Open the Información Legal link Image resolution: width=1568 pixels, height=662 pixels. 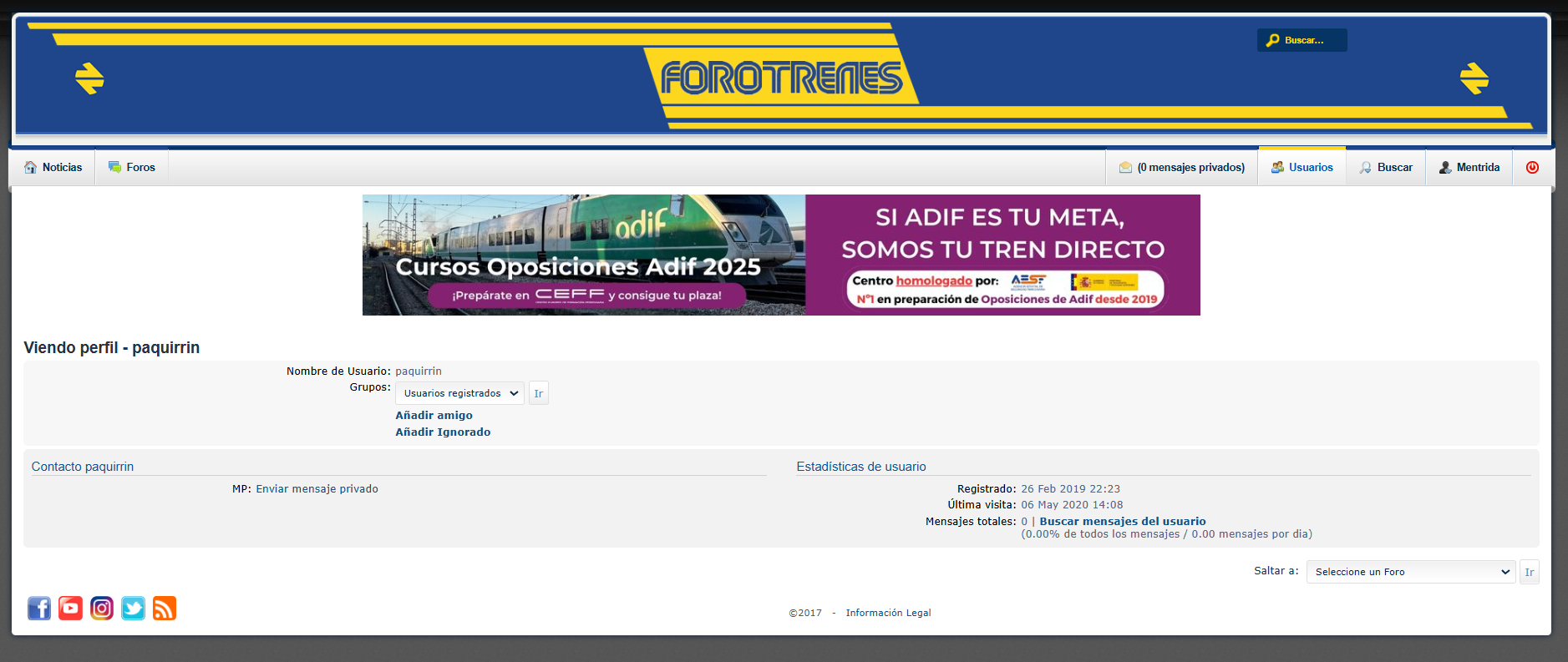[x=888, y=613]
